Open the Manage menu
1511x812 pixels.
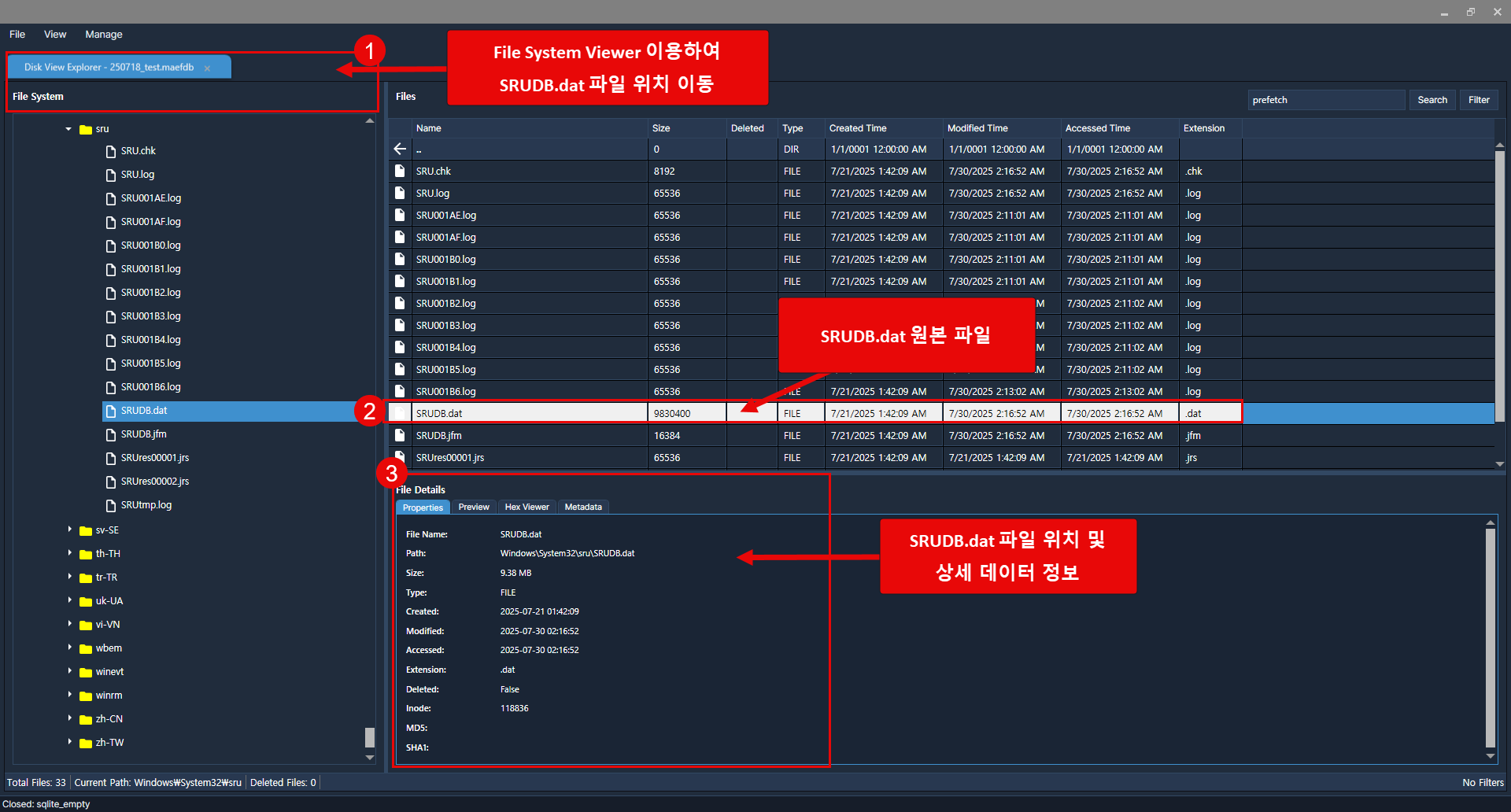coord(103,35)
